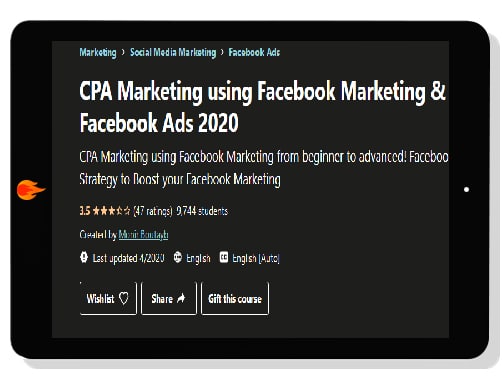Viewport: 502px width, 381px height.
Task: Click the (47 ratings) text
Action: [x=153, y=211]
